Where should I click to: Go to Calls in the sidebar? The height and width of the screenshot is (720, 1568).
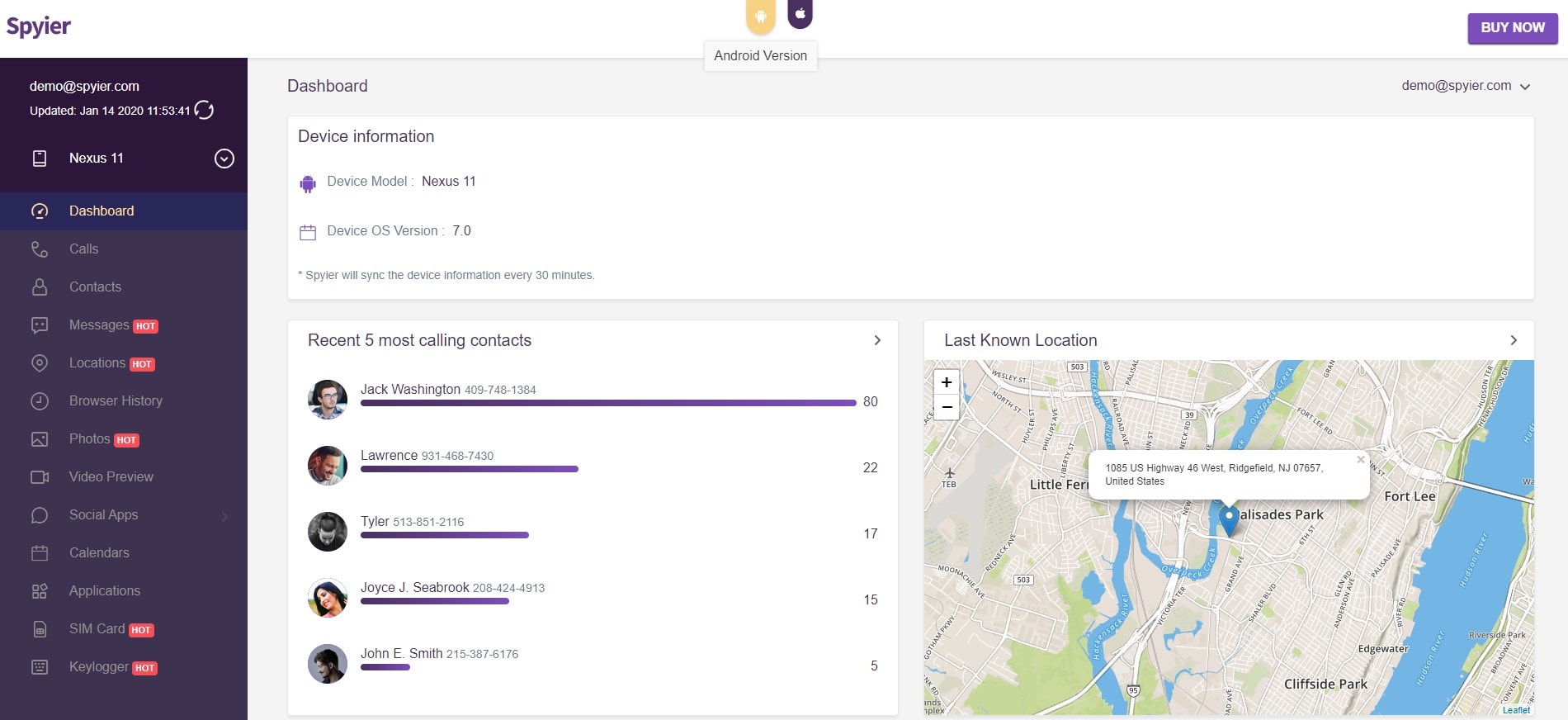click(x=124, y=249)
